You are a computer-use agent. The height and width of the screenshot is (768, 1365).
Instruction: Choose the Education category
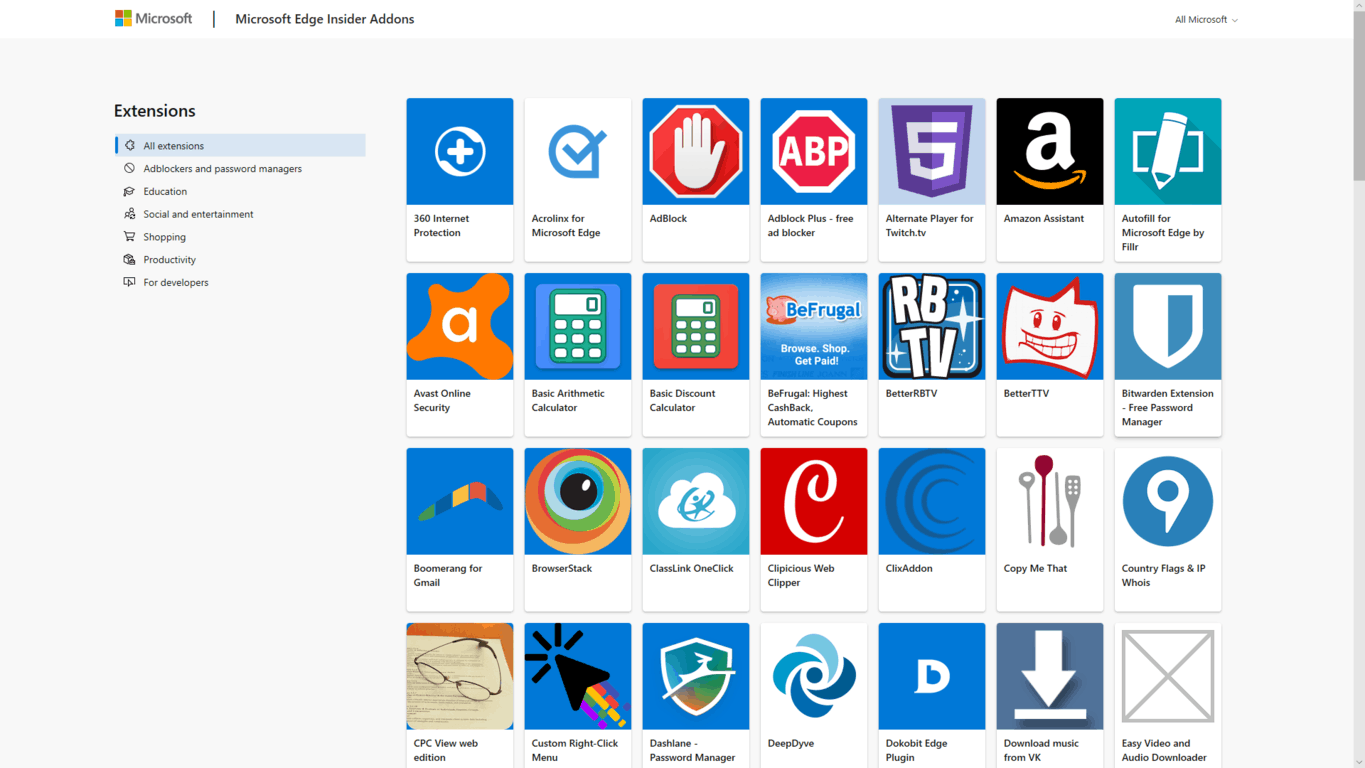[x=165, y=192]
